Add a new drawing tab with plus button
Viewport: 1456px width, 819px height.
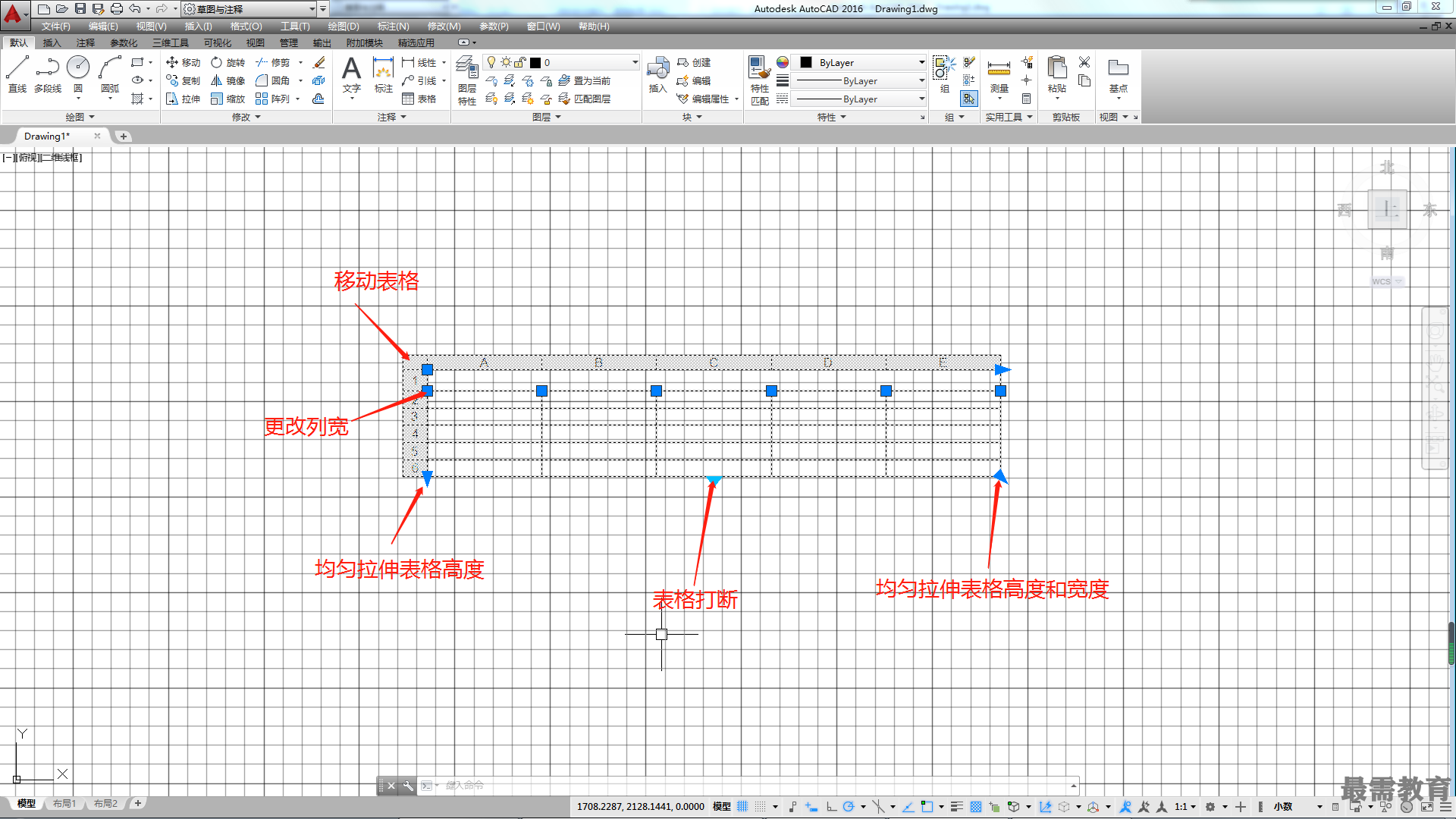tap(124, 136)
